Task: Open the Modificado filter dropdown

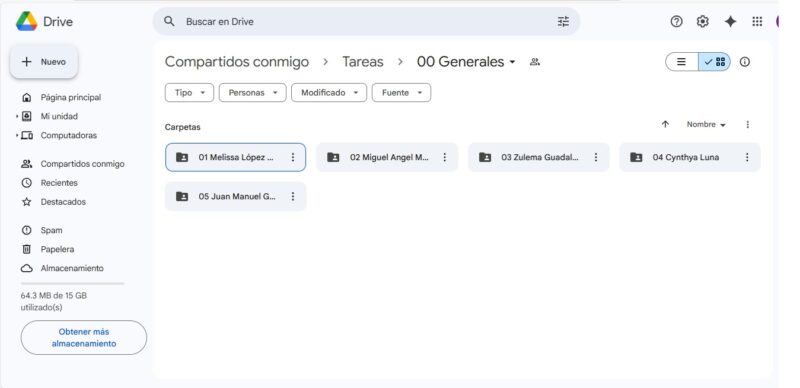Action: [329, 93]
